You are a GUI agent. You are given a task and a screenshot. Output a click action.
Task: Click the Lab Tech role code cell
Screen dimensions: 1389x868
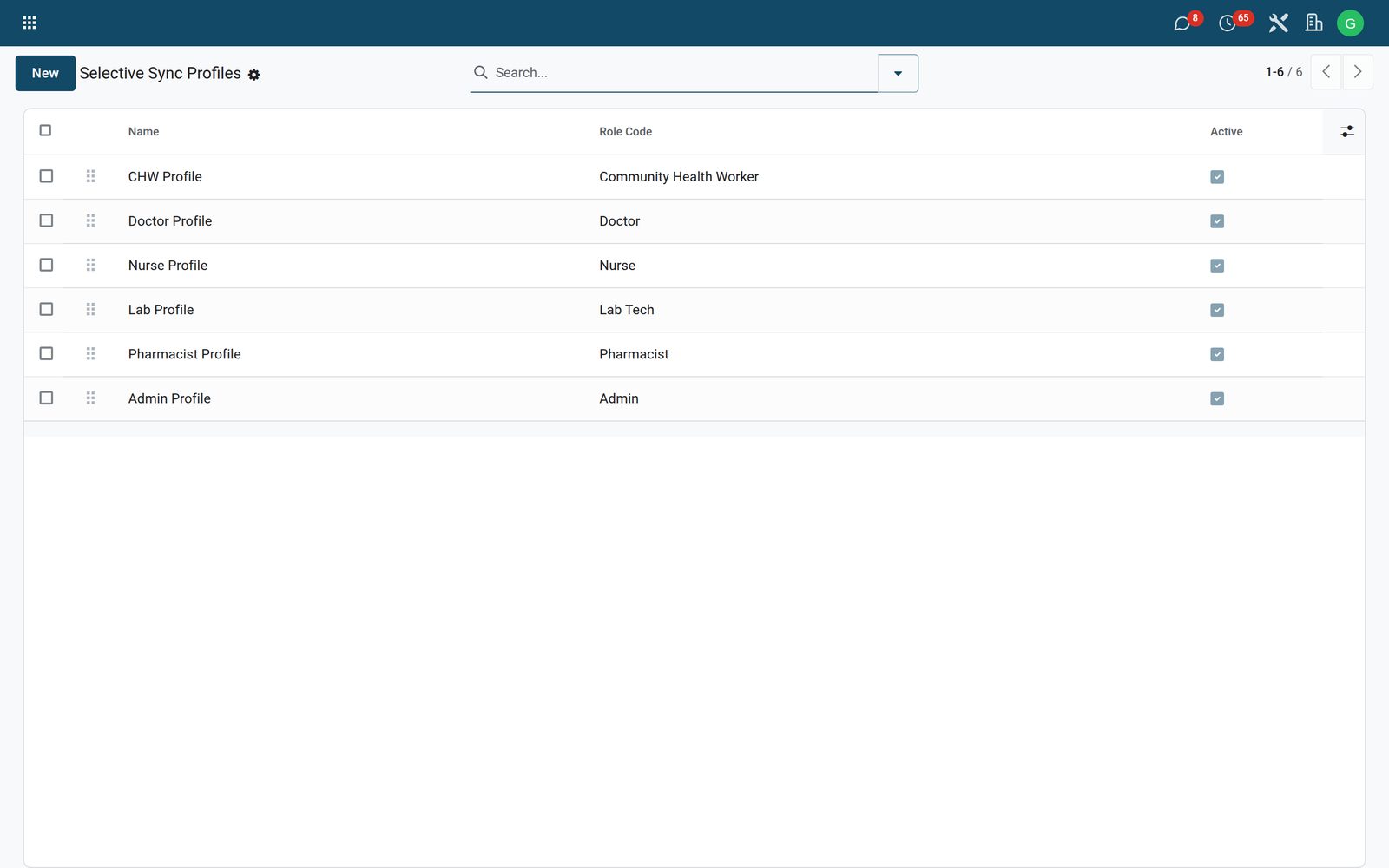tap(627, 310)
